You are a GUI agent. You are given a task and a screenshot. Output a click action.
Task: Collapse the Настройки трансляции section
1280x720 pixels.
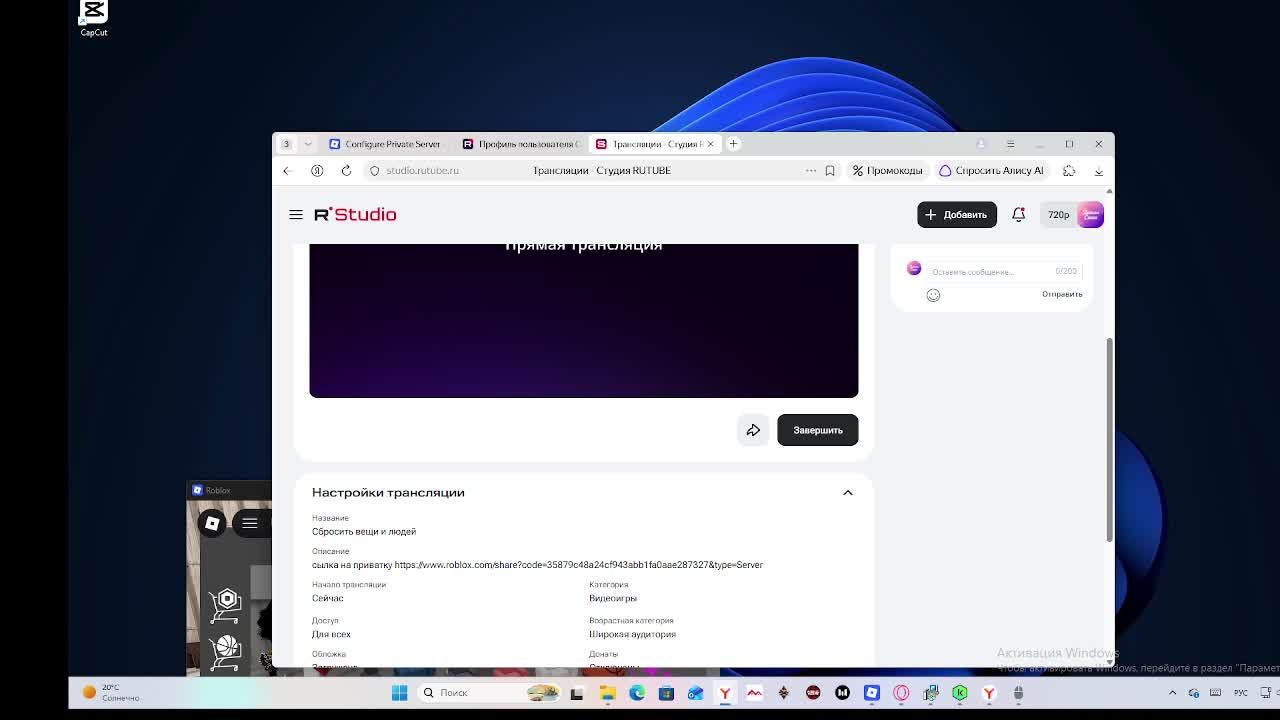click(847, 493)
